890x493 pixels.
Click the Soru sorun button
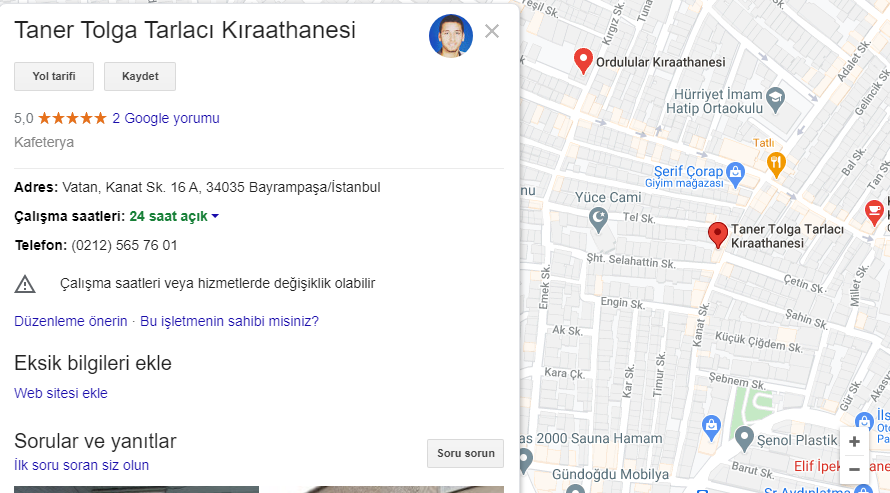click(465, 453)
